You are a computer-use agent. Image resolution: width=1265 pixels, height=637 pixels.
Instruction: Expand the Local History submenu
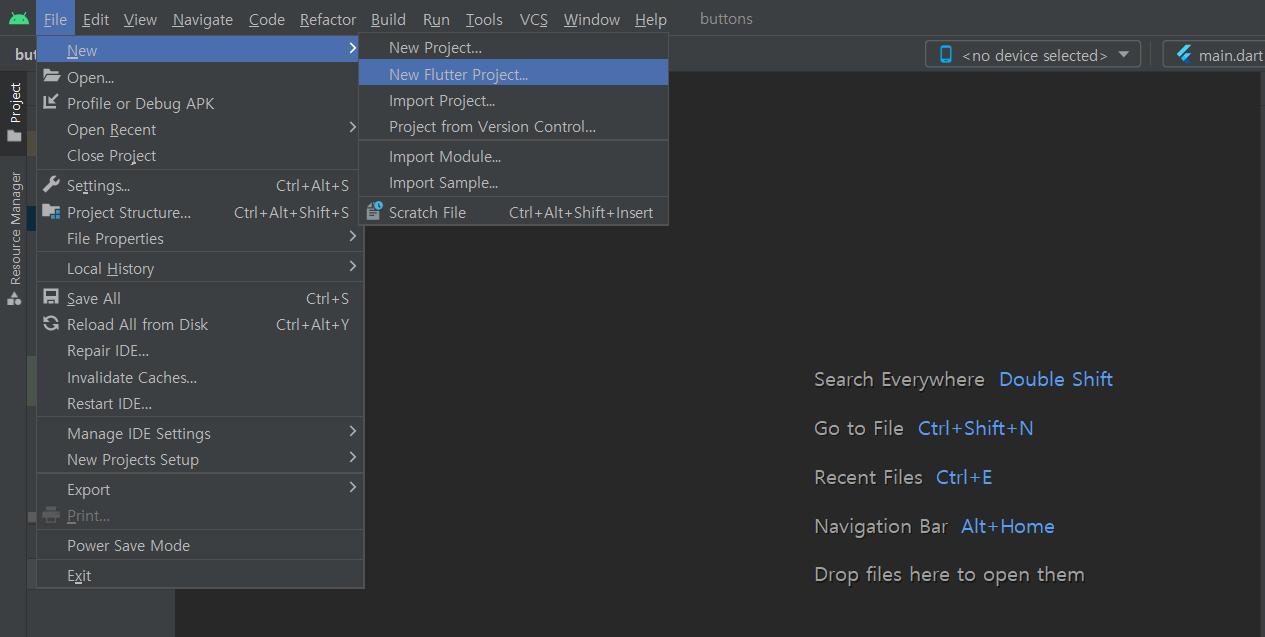click(352, 266)
